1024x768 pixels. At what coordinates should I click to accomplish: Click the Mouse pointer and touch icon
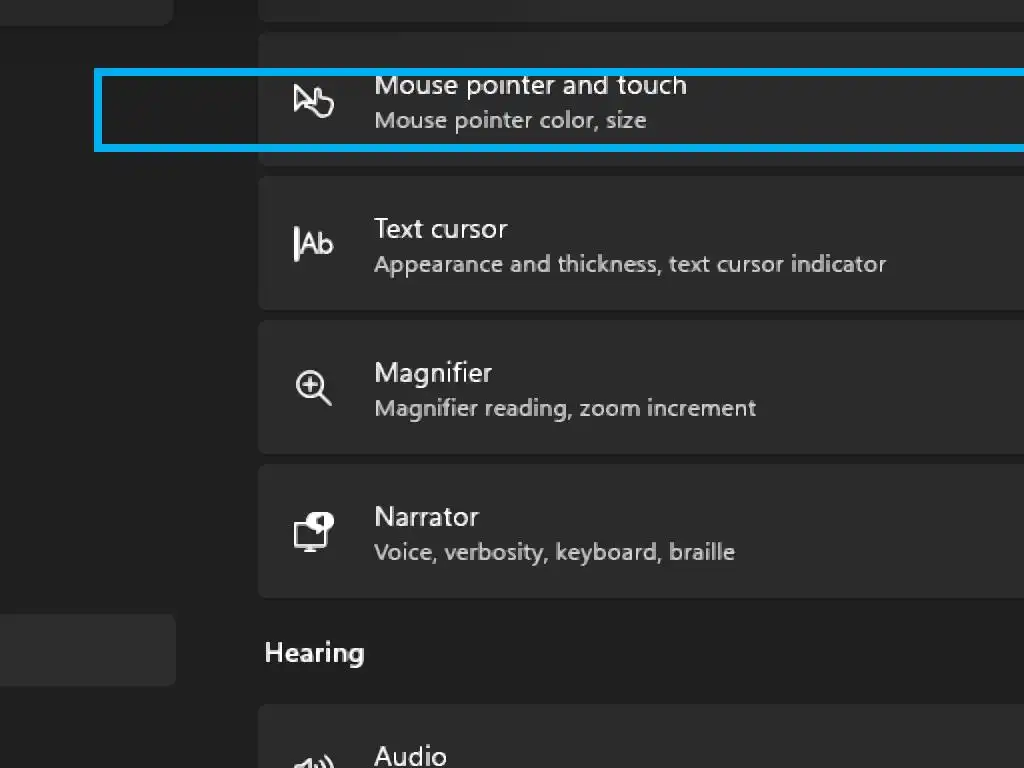(313, 101)
